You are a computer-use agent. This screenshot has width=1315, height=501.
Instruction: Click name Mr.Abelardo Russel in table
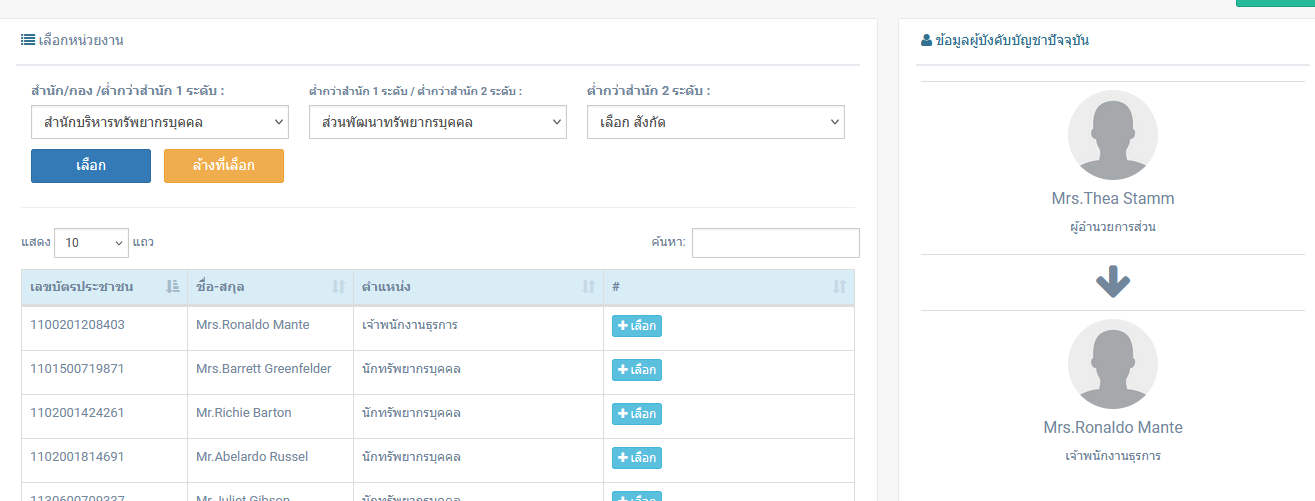coord(252,457)
